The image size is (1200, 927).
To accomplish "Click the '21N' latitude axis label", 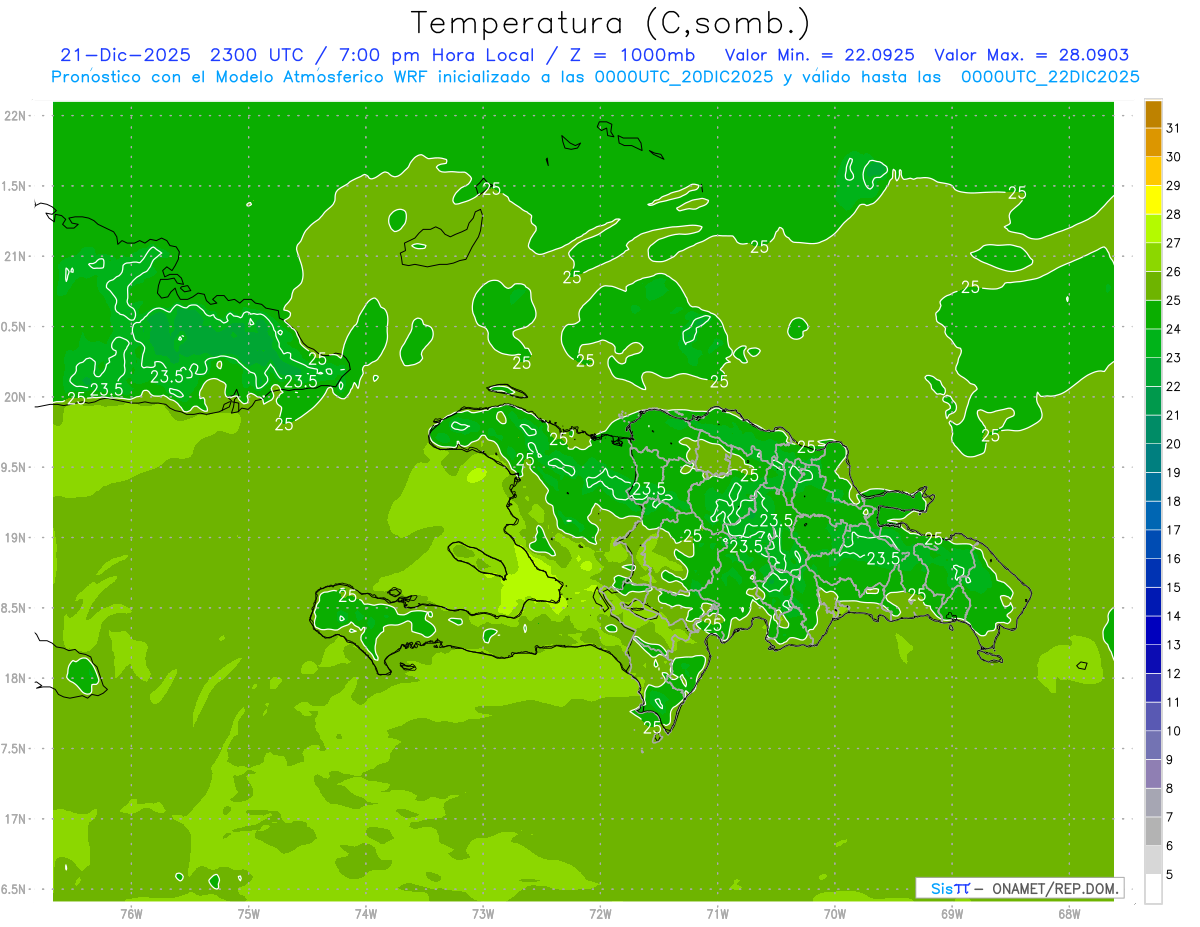I will 15,257.
